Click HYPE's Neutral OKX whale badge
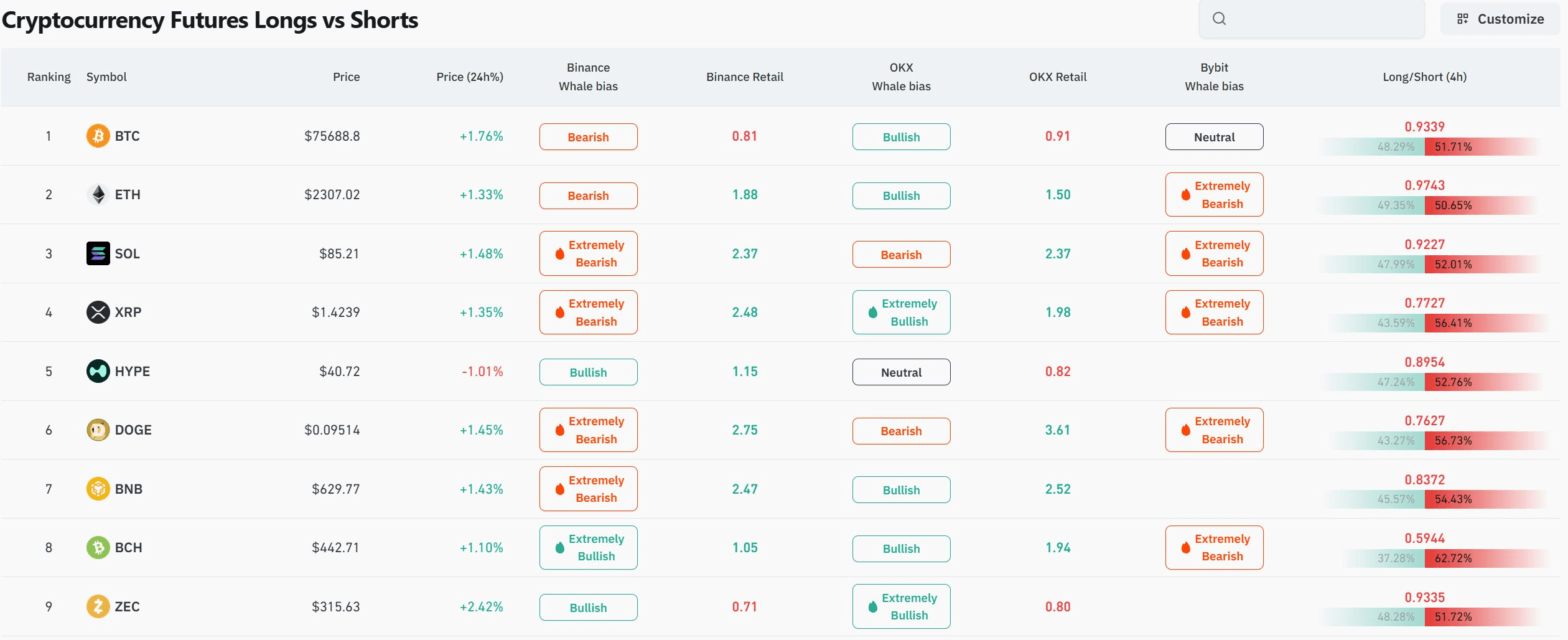Viewport: 1568px width, 640px height. 901,372
